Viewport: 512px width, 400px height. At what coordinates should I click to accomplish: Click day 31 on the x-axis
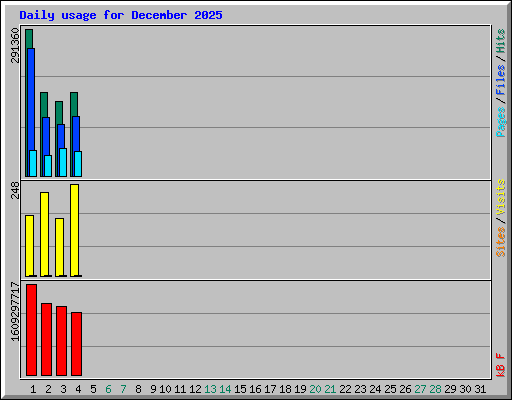coord(480,389)
